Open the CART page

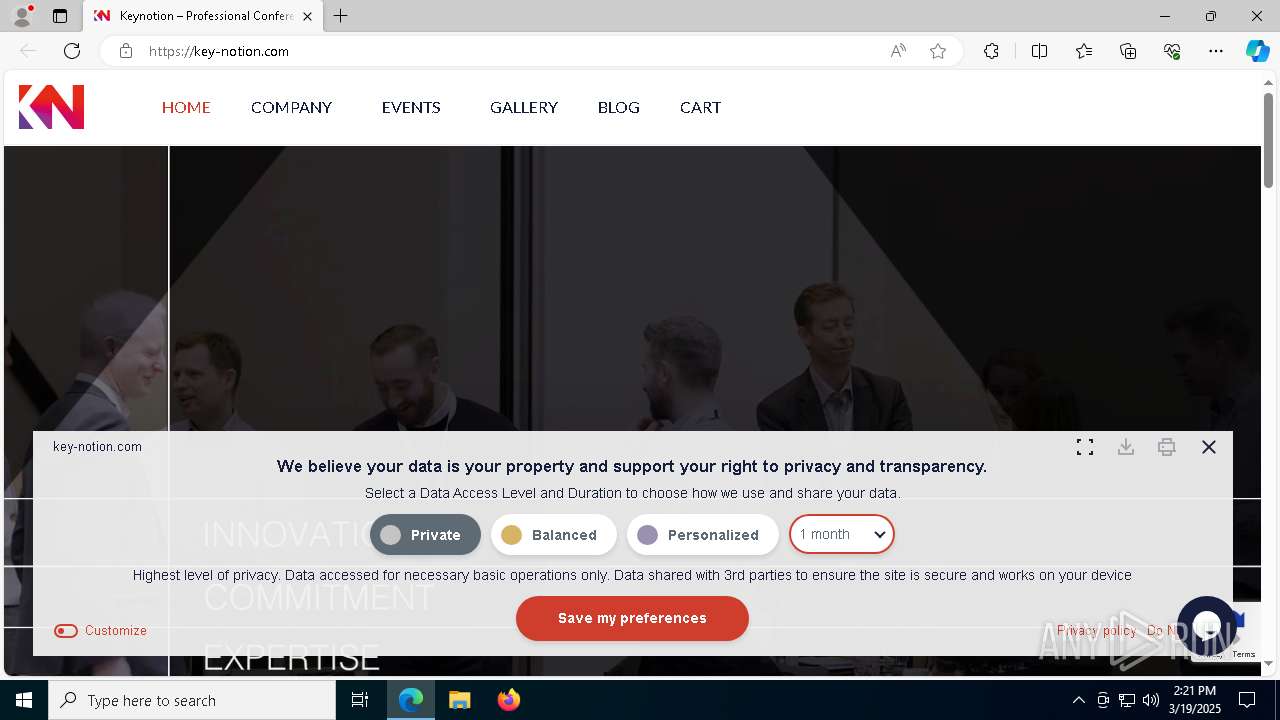click(700, 107)
